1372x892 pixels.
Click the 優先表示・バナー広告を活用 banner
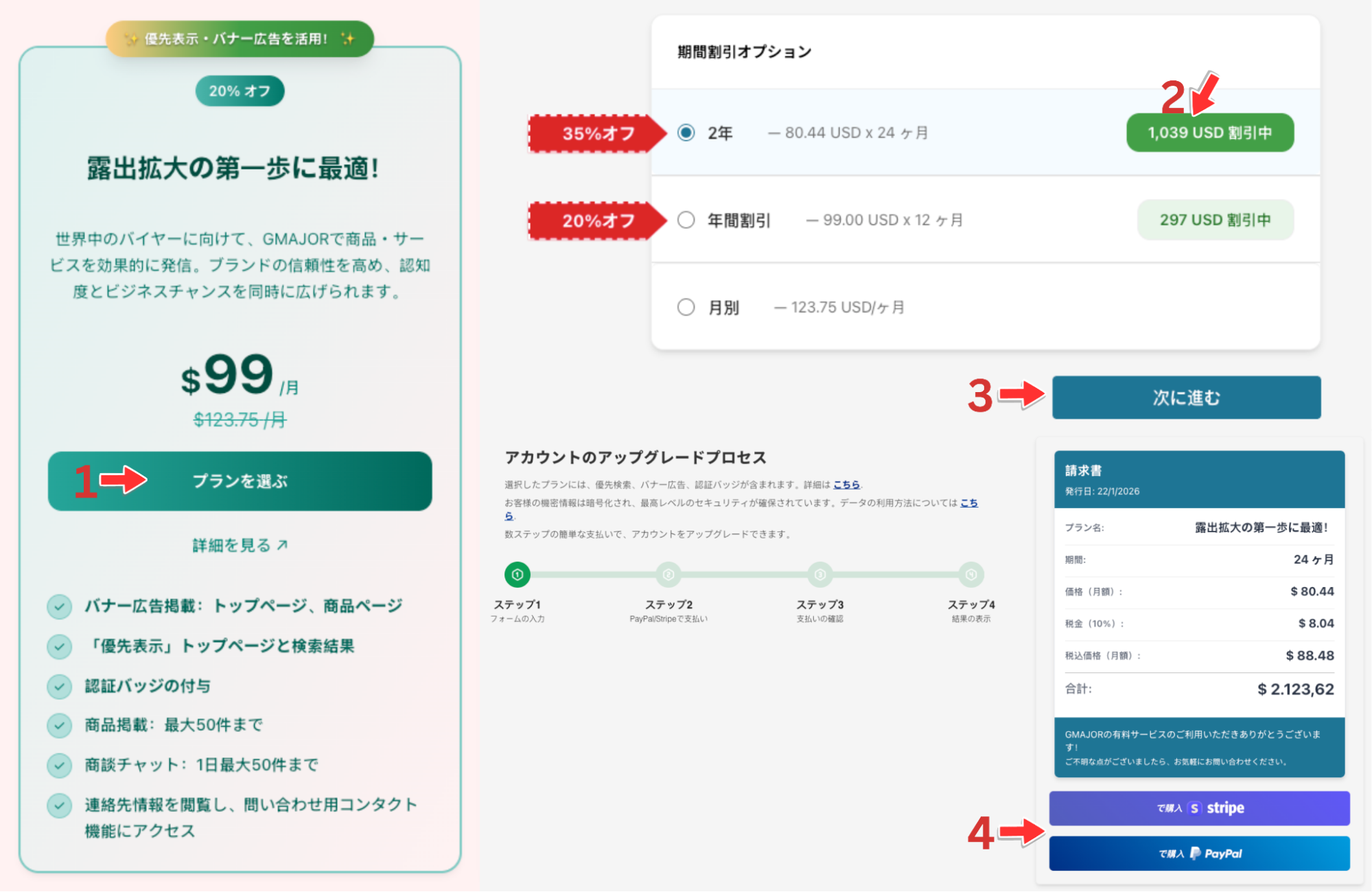click(x=240, y=38)
